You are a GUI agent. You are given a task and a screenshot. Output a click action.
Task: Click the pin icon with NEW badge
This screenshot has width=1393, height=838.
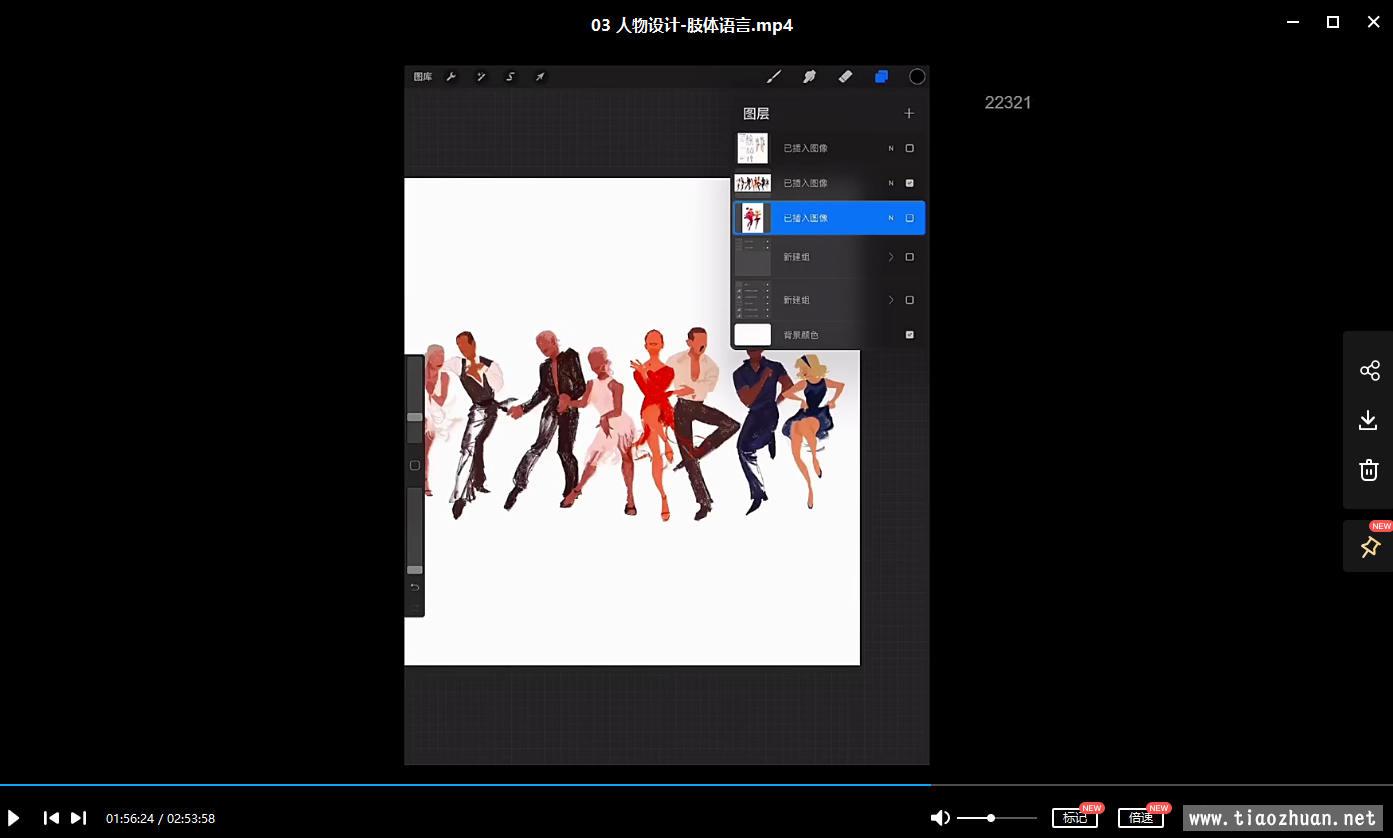click(x=1369, y=547)
